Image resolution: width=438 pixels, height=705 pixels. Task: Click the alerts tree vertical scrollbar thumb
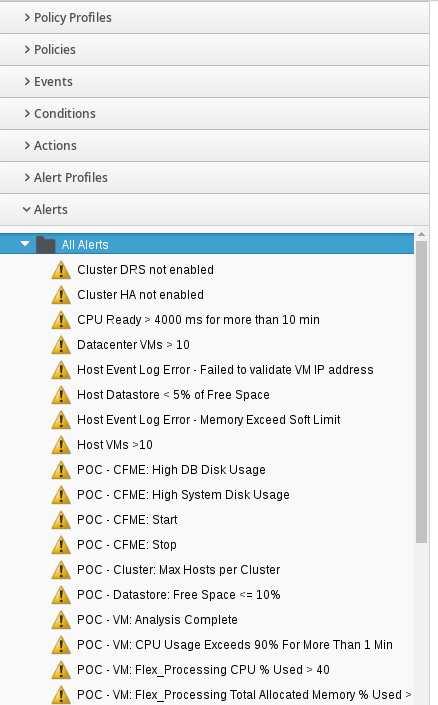tap(421, 392)
